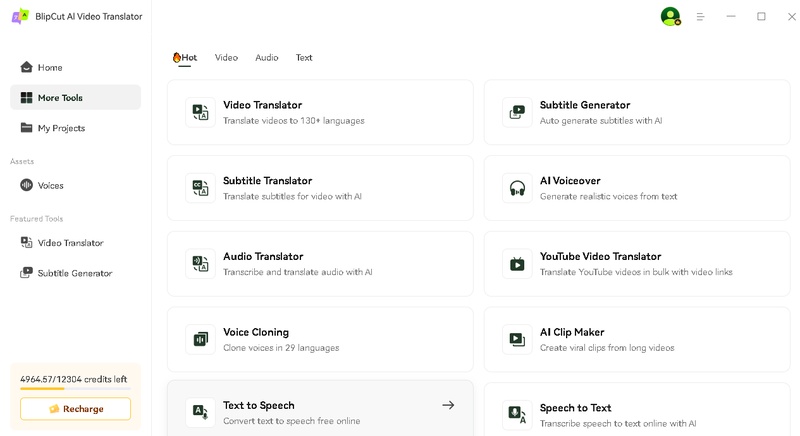Click sidebar Video Translator icon
The width and height of the screenshot is (800, 436).
tap(27, 242)
